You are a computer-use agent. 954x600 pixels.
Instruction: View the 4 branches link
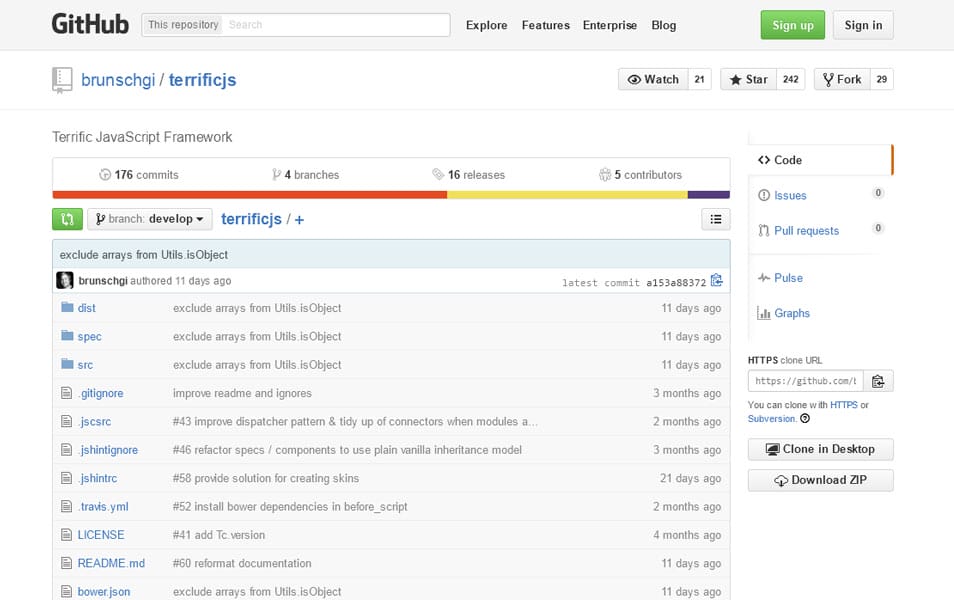coord(305,175)
